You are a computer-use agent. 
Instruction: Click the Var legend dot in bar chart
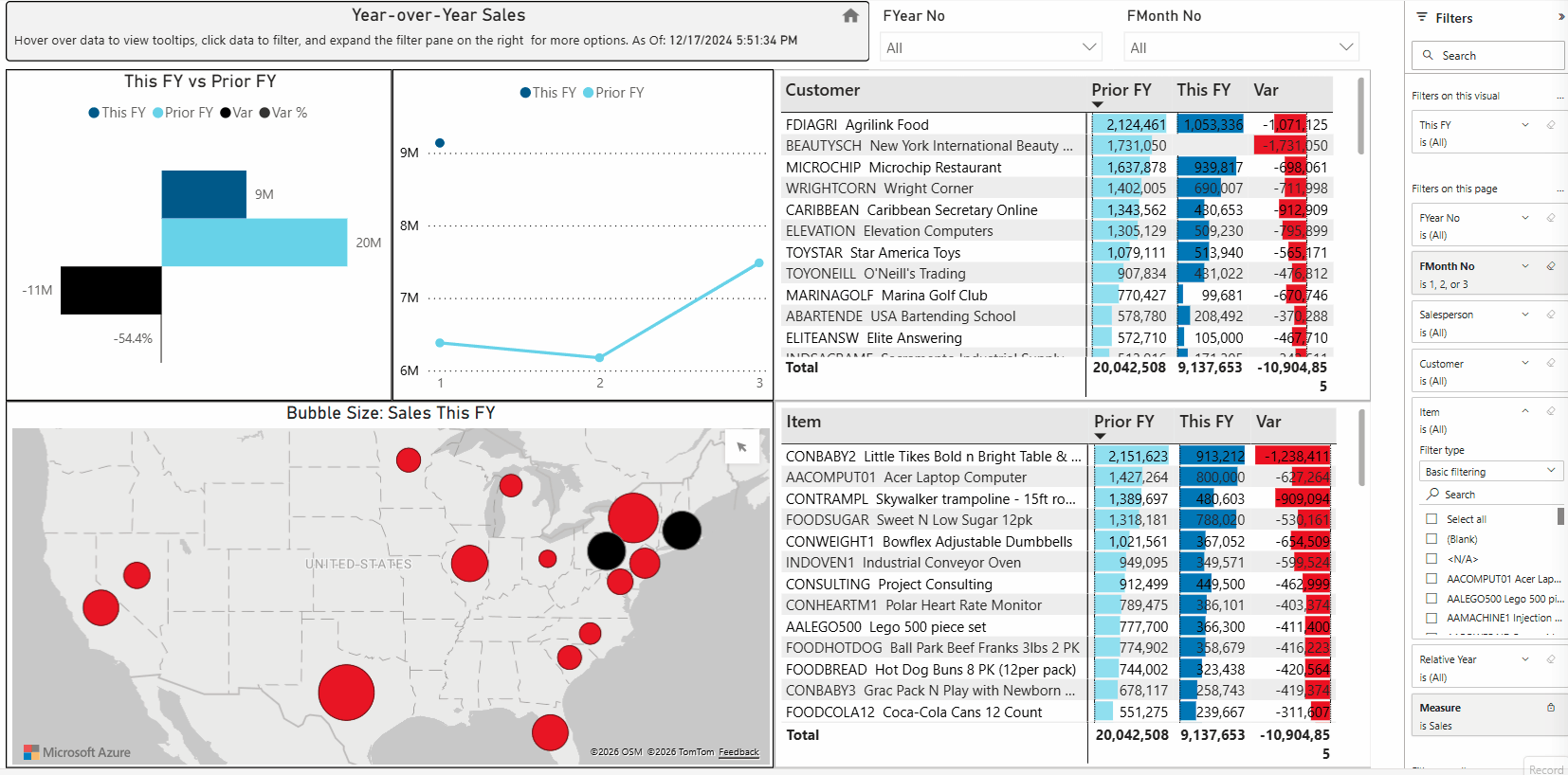226,113
